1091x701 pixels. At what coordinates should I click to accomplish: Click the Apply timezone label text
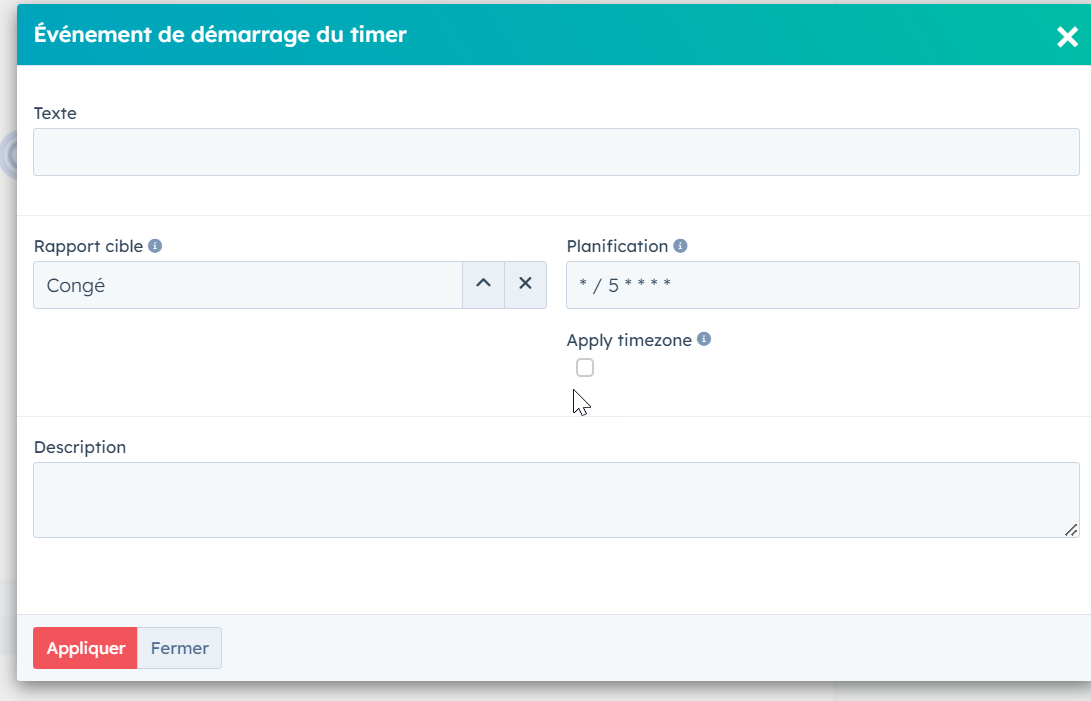[x=628, y=340]
